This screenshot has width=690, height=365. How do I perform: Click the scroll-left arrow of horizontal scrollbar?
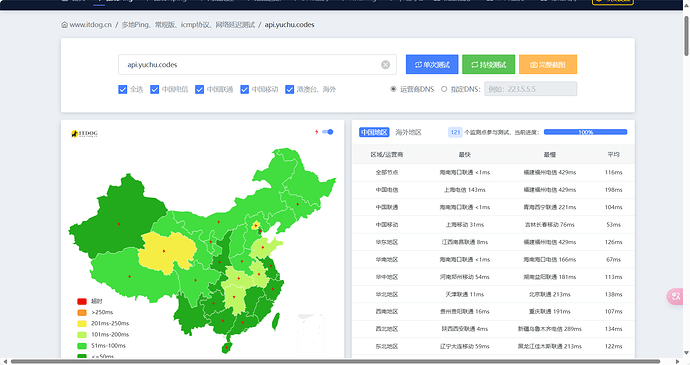(x=5, y=361)
